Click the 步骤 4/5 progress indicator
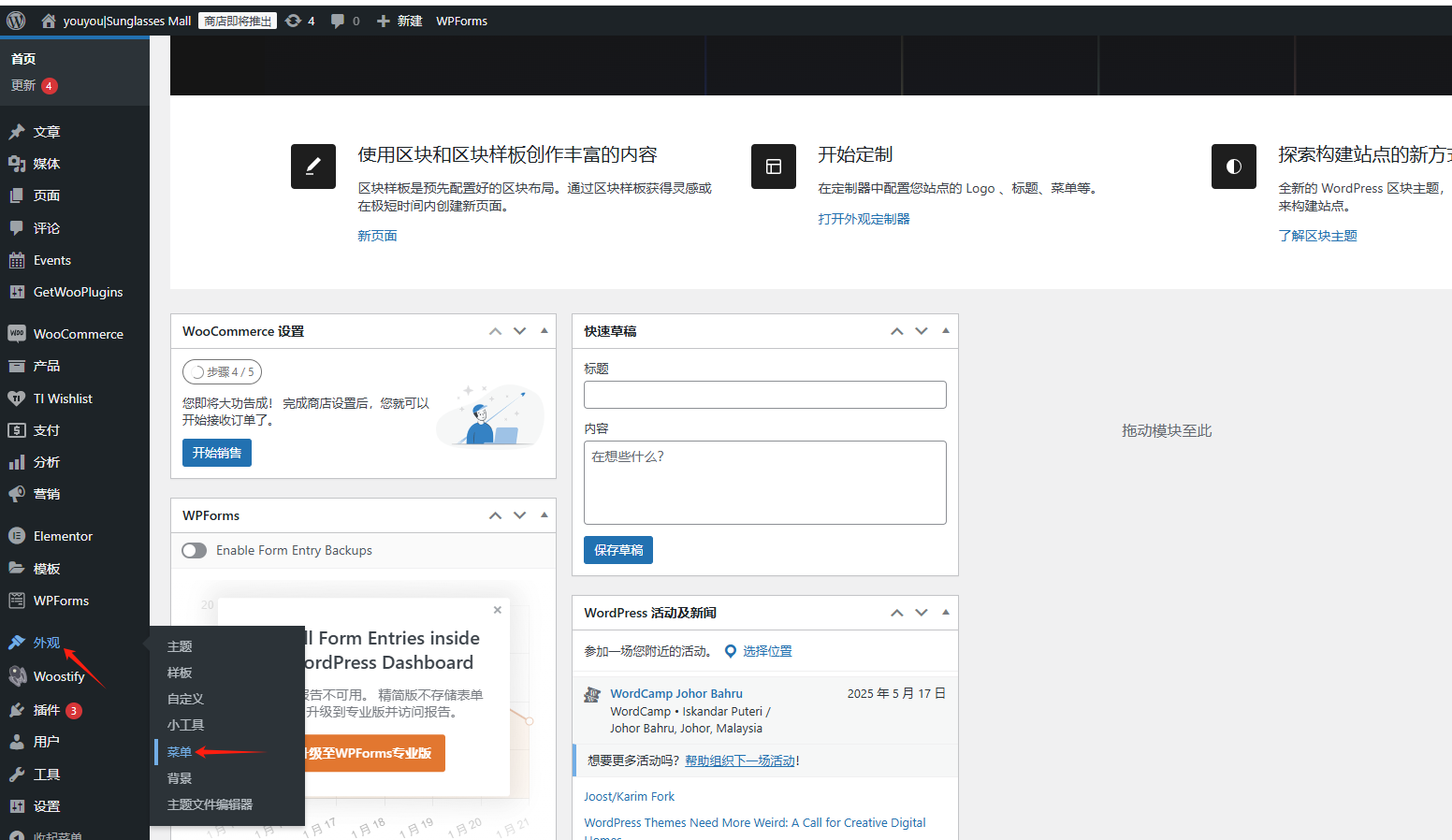This screenshot has width=1452, height=840. point(222,371)
